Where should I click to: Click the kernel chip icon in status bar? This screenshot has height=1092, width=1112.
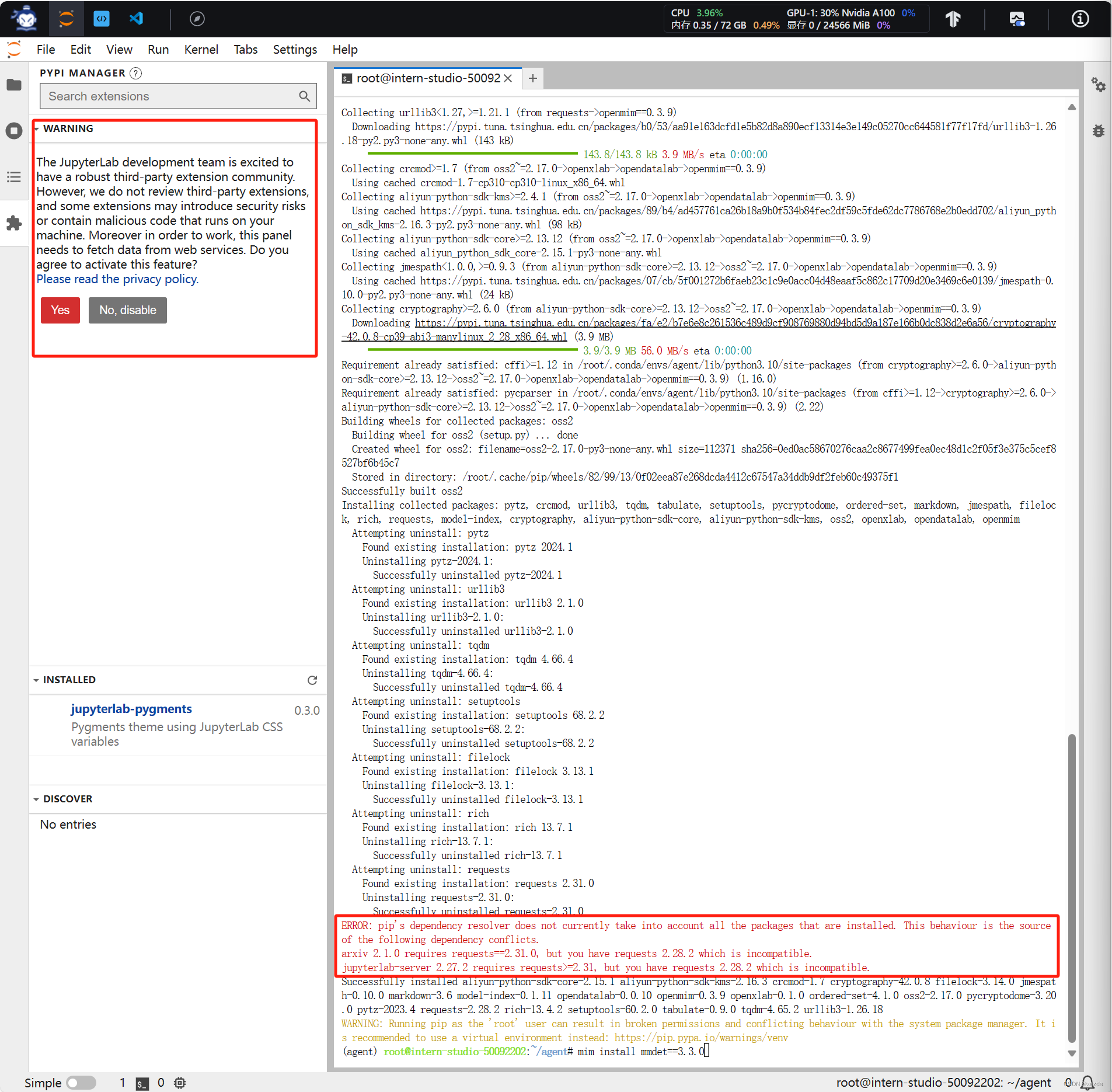(180, 1083)
